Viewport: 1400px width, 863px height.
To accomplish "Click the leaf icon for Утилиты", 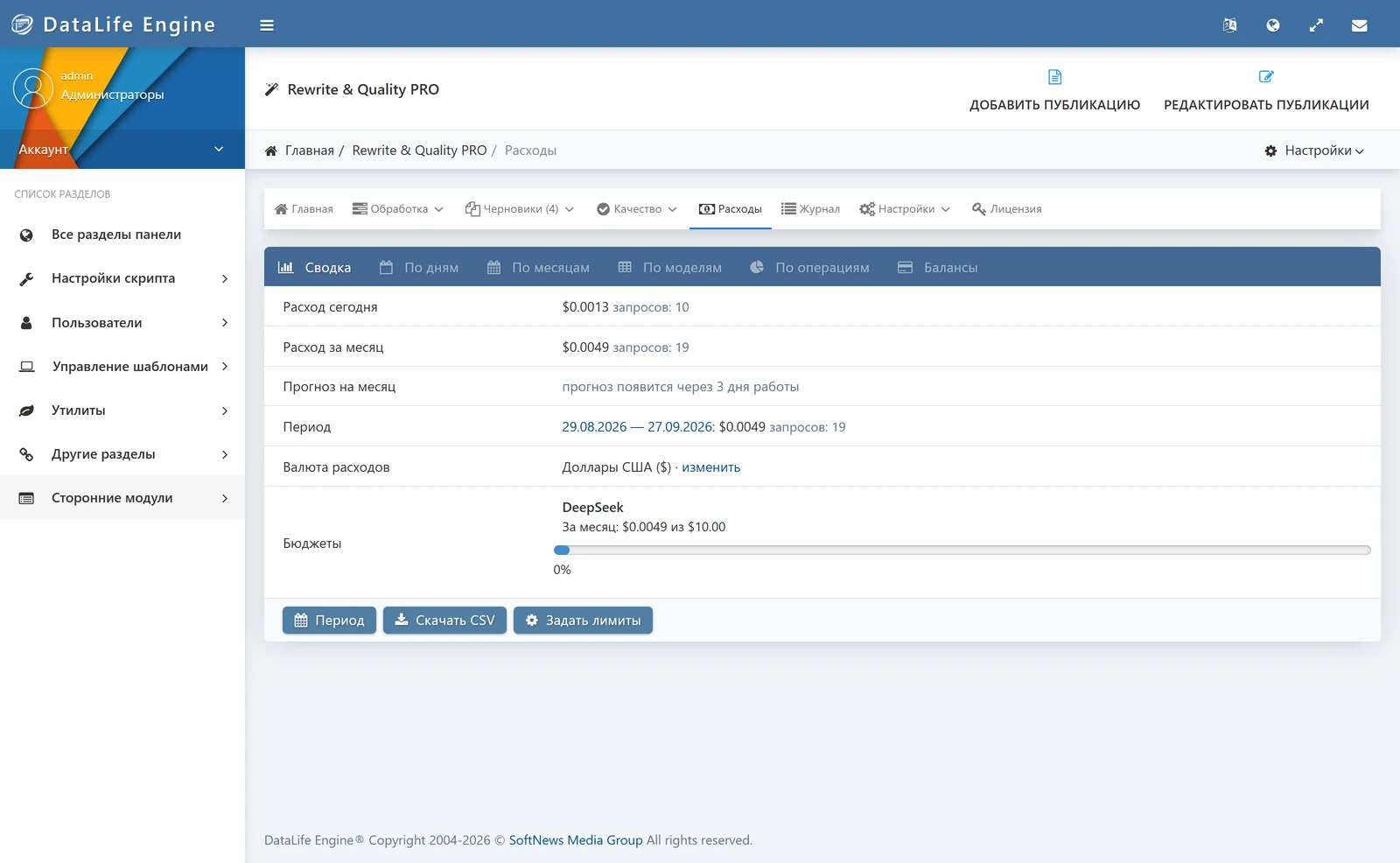I will (26, 410).
